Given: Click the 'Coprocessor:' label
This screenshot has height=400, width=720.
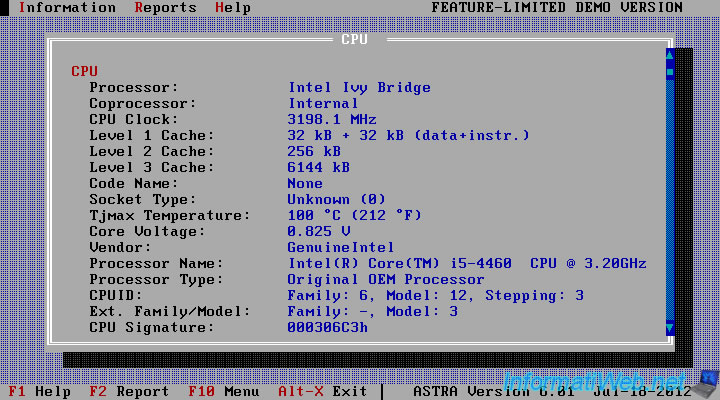Looking at the screenshot, I should [x=142, y=103].
